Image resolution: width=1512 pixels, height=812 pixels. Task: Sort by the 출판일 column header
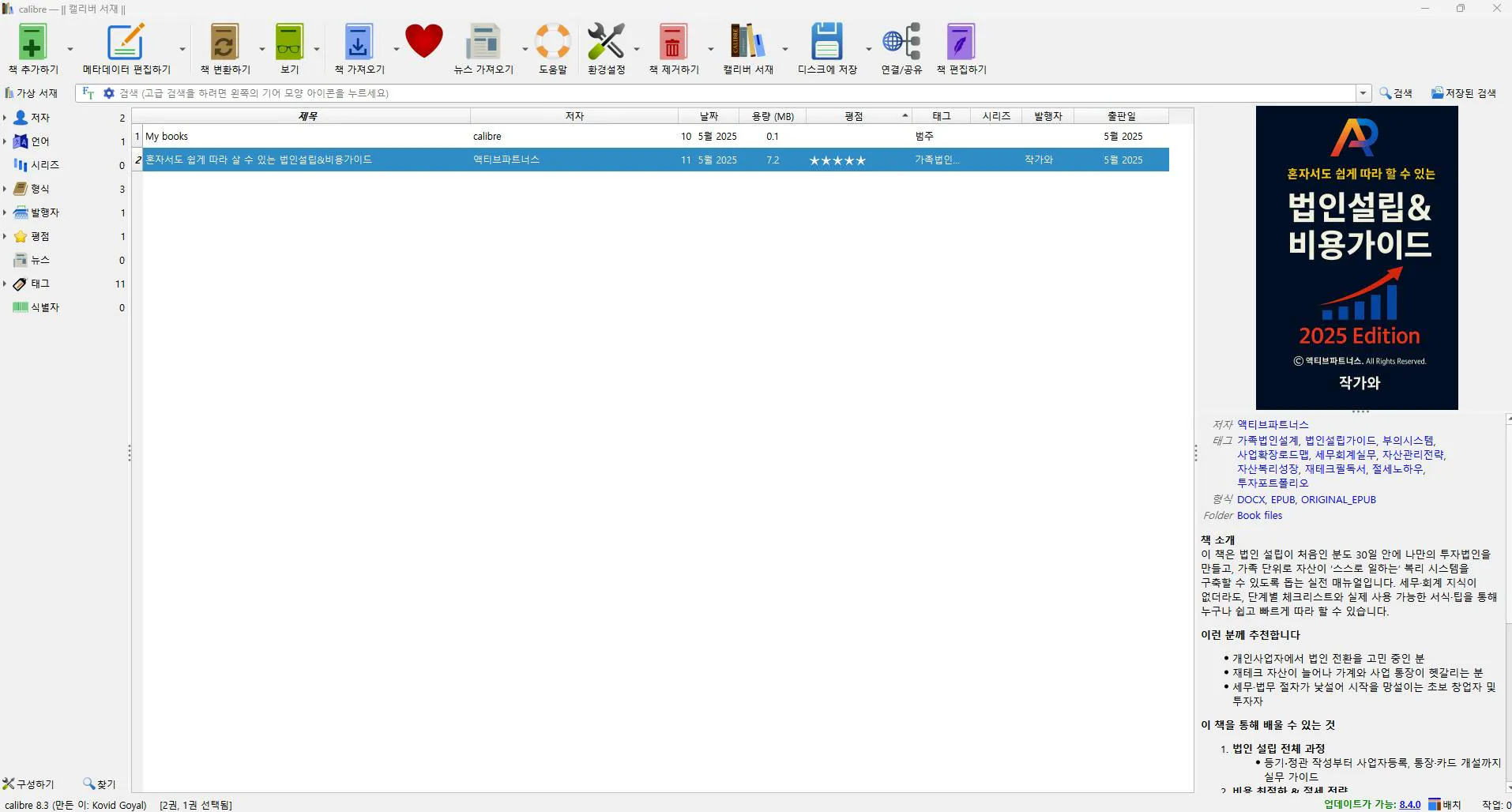(1121, 116)
